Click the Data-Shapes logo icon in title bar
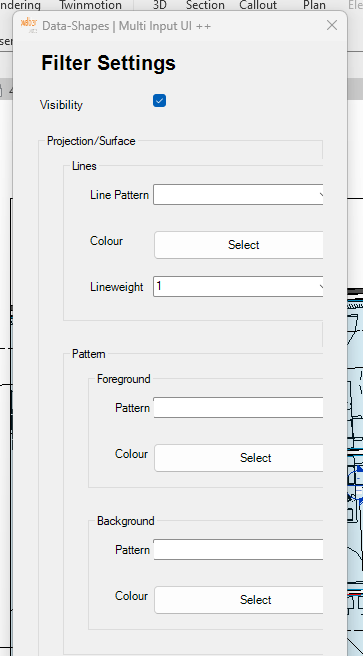 click(29, 25)
